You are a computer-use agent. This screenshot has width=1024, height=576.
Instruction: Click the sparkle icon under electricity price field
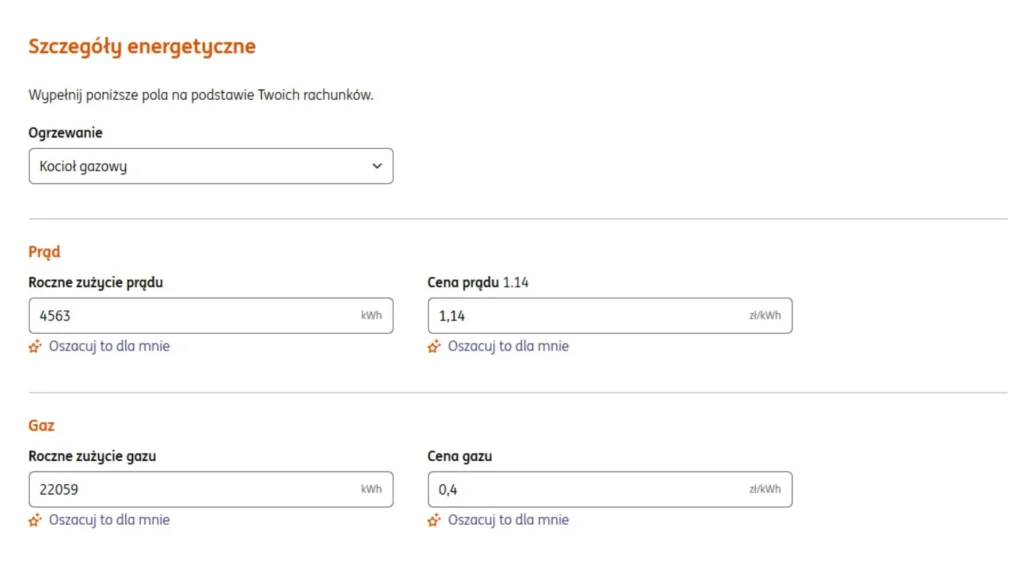434,347
